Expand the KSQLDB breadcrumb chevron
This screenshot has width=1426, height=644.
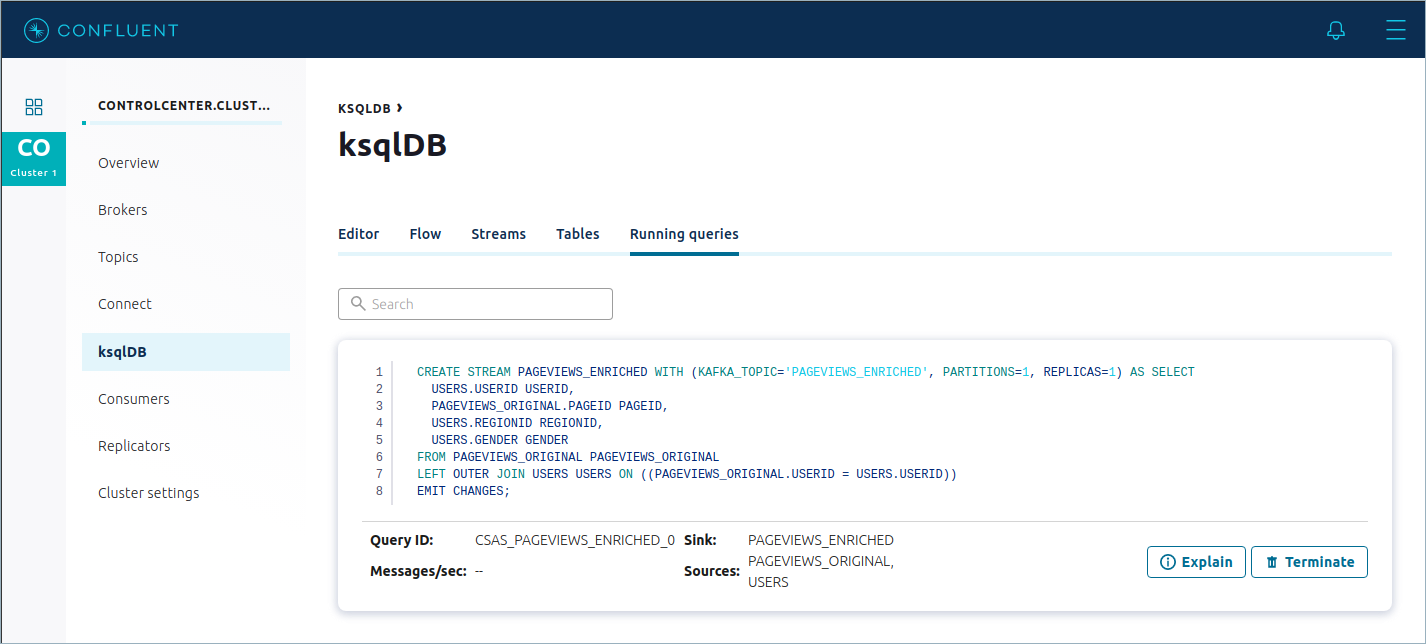click(400, 107)
